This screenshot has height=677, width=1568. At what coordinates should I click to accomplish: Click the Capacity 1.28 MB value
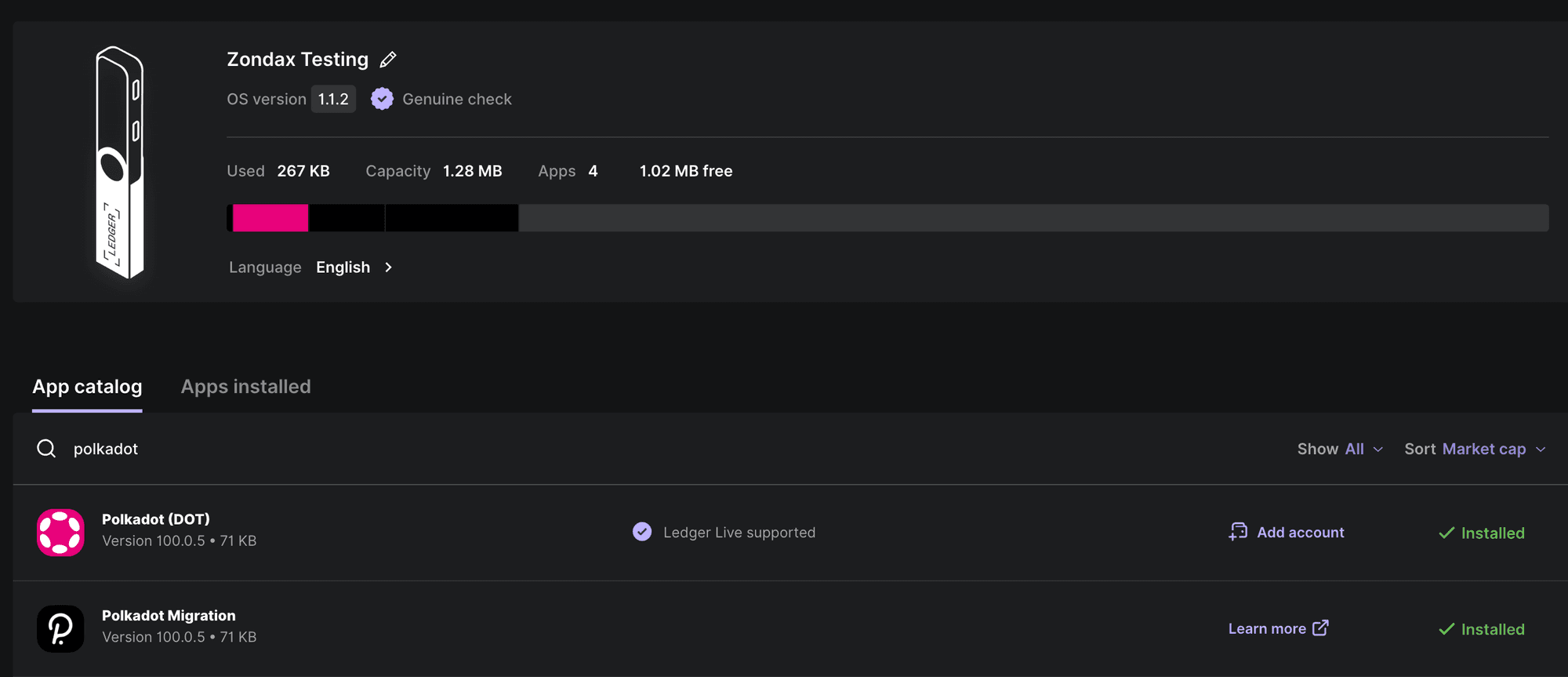pos(473,171)
